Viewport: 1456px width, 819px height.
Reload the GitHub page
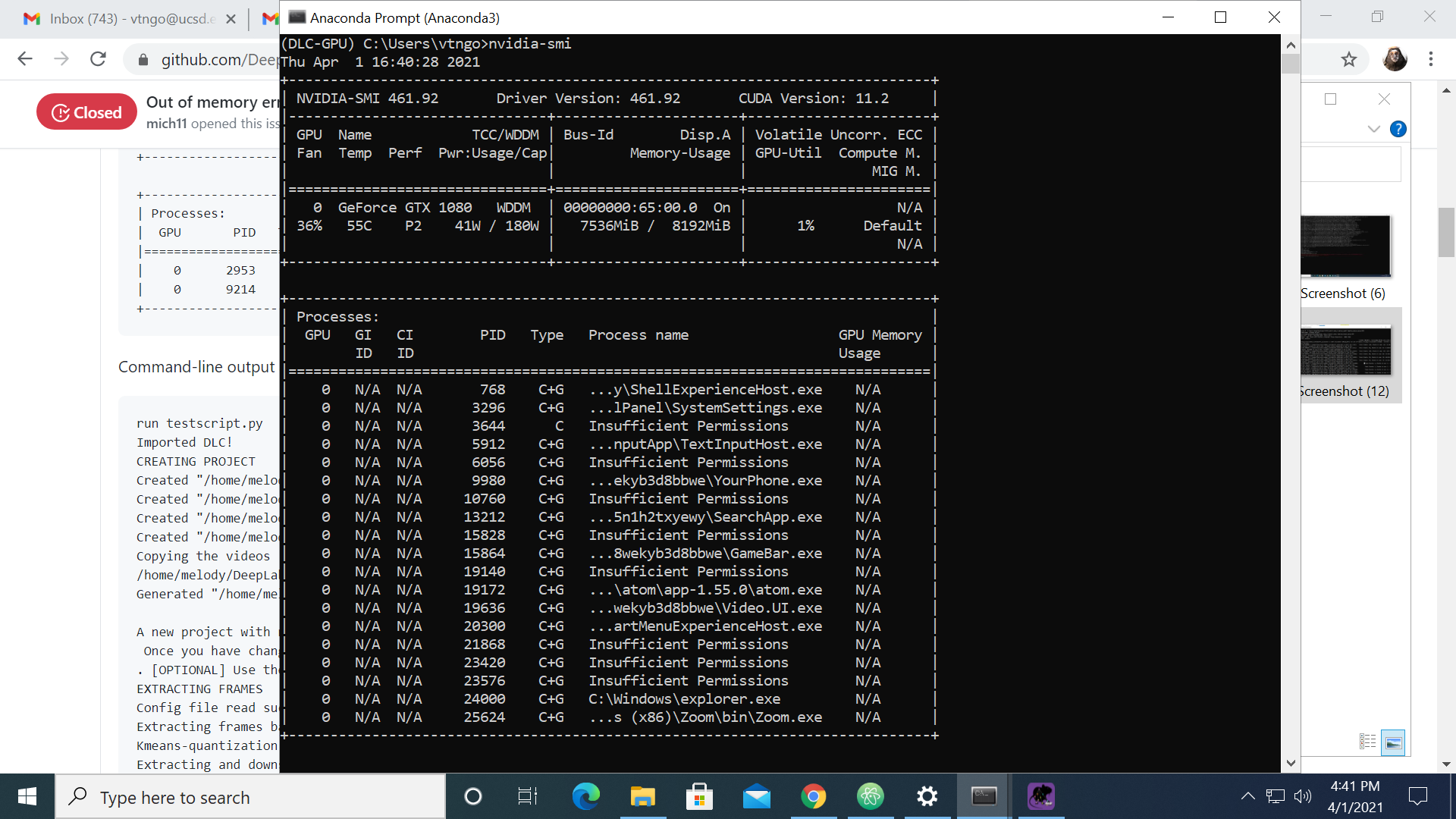98,59
